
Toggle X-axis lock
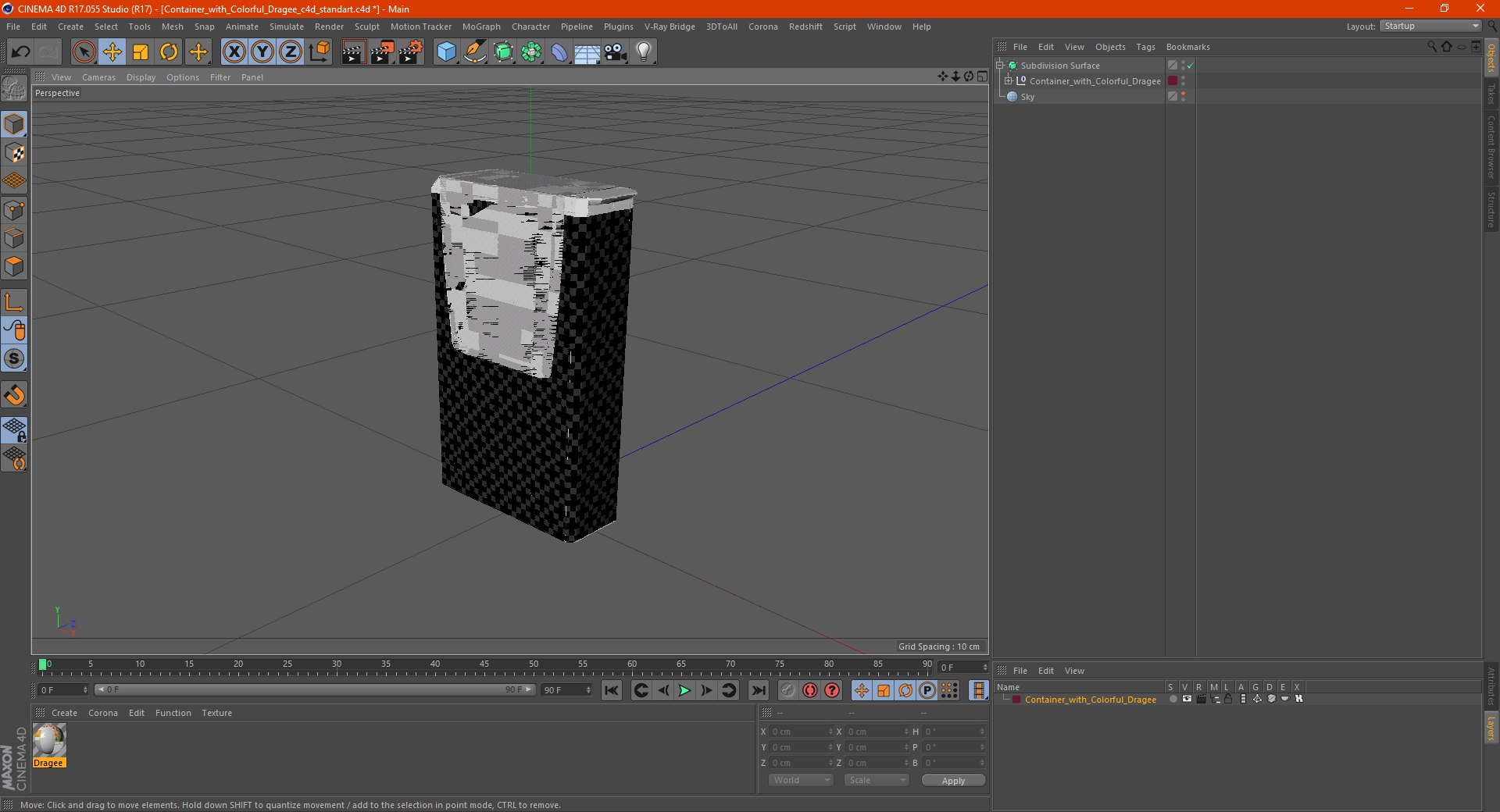point(234,52)
